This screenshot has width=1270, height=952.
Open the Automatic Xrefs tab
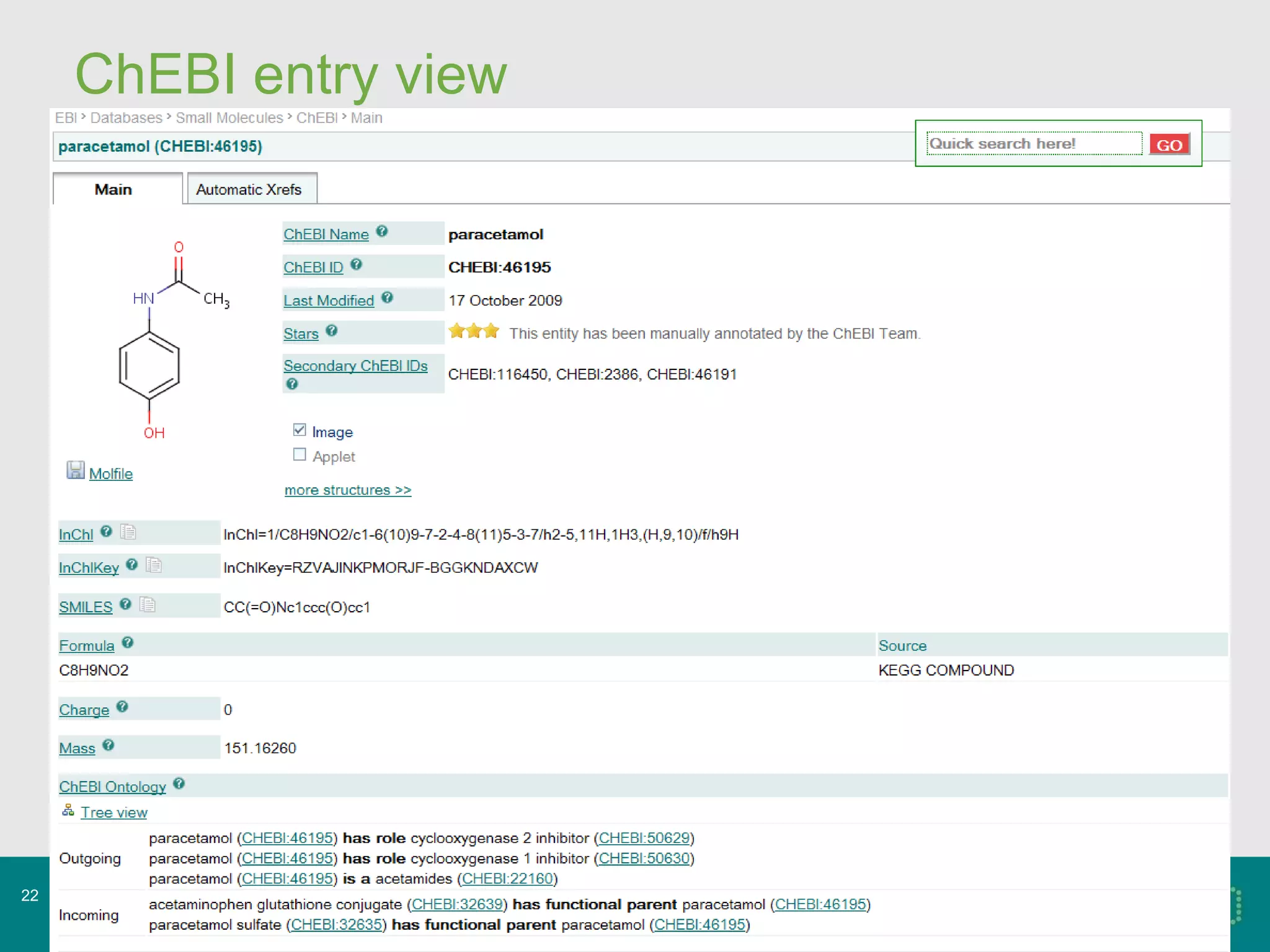(252, 189)
